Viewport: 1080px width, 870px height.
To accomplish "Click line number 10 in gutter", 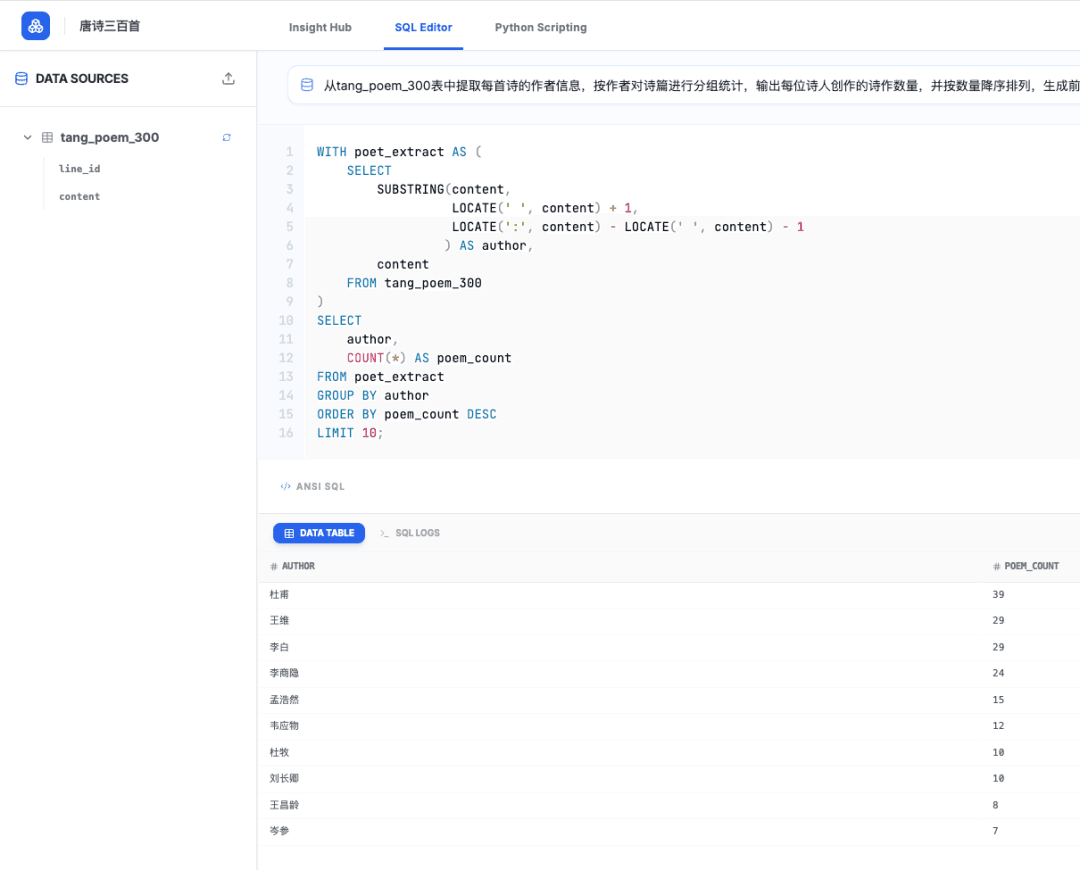I will pos(286,320).
